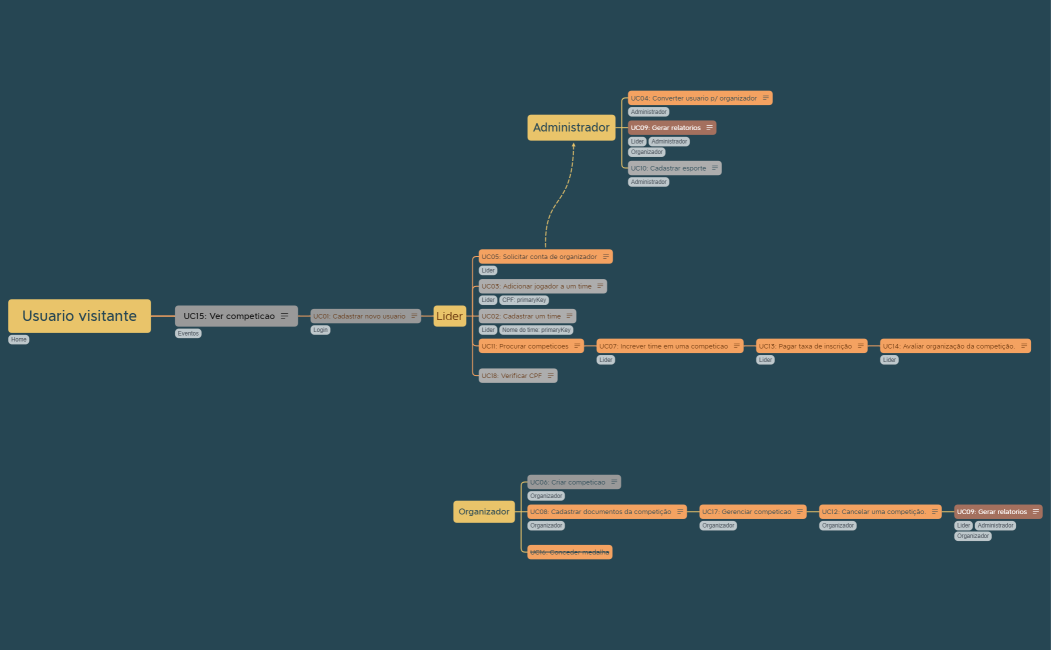Select topic UC07: Increver time em uma competicao
The width and height of the screenshot is (1051, 650).
(663, 346)
